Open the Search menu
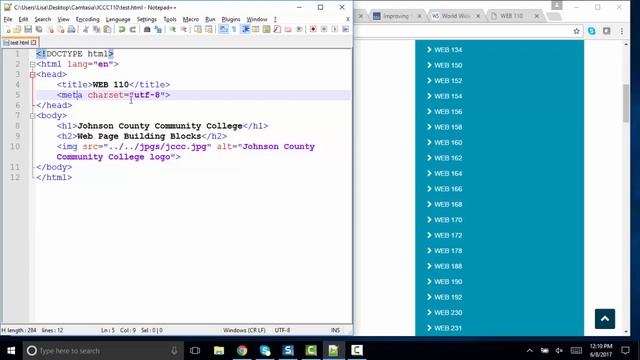 pyautogui.click(x=42, y=19)
